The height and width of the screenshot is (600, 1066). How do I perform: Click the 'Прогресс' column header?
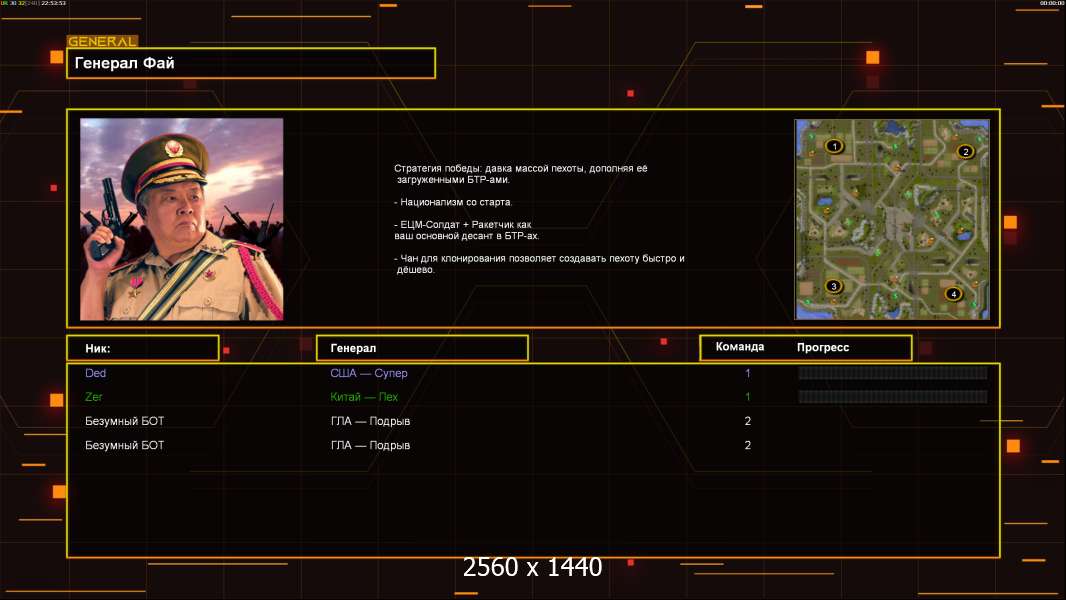pyautogui.click(x=823, y=347)
